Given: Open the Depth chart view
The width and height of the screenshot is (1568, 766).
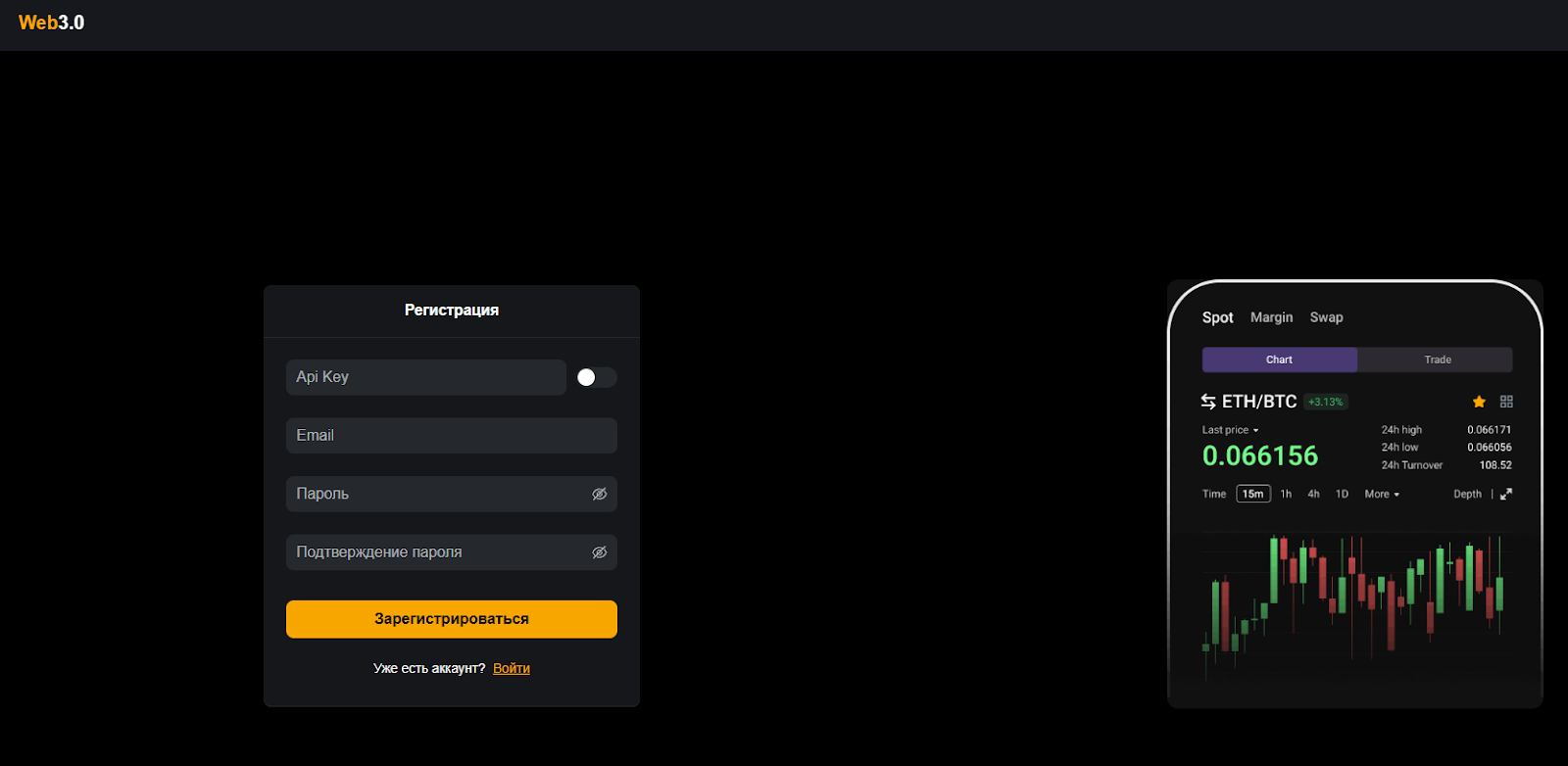Looking at the screenshot, I should [x=1467, y=495].
